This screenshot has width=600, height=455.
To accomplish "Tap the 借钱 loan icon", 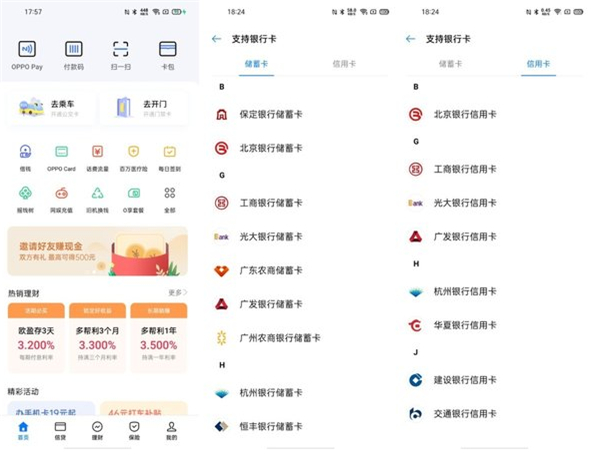I will (25, 152).
